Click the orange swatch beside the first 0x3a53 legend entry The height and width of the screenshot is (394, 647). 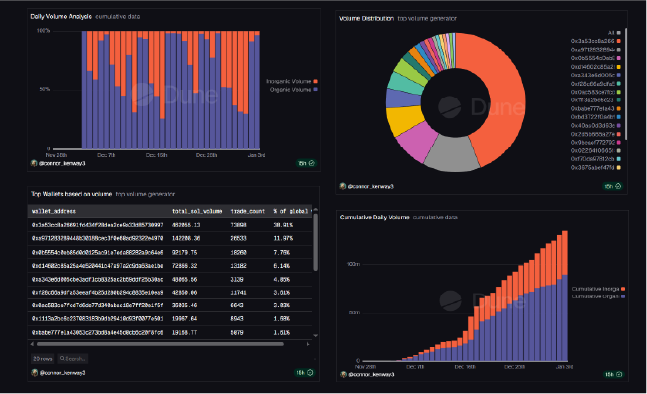tap(619, 41)
